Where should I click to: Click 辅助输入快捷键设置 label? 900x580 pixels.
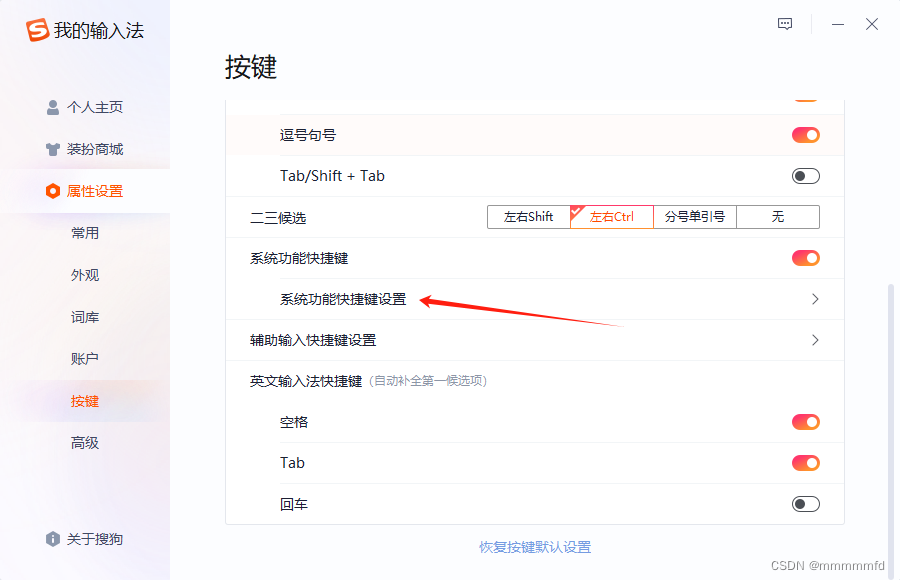313,340
